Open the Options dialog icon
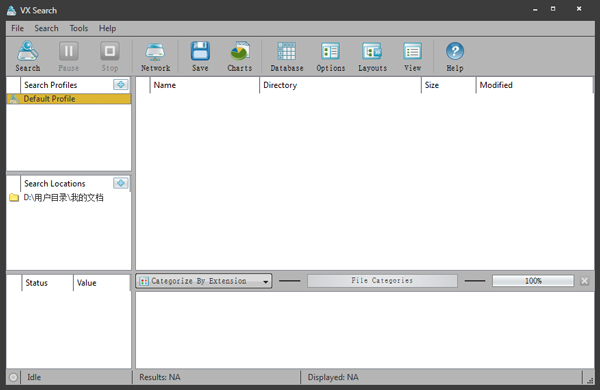 click(331, 56)
